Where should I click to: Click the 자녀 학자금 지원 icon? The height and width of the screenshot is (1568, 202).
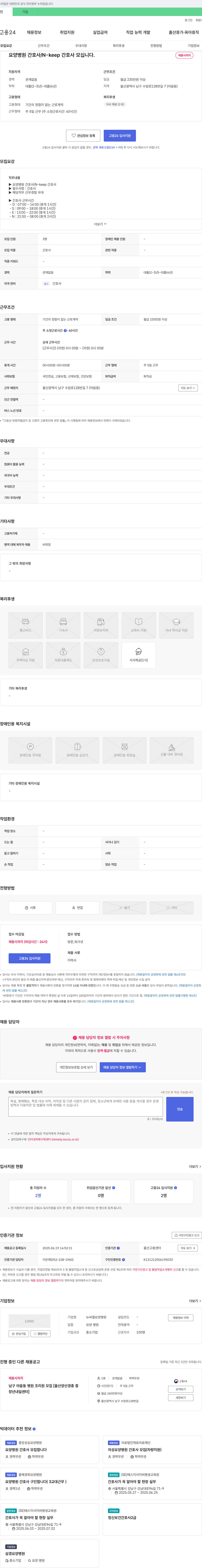pyautogui.click(x=177, y=625)
